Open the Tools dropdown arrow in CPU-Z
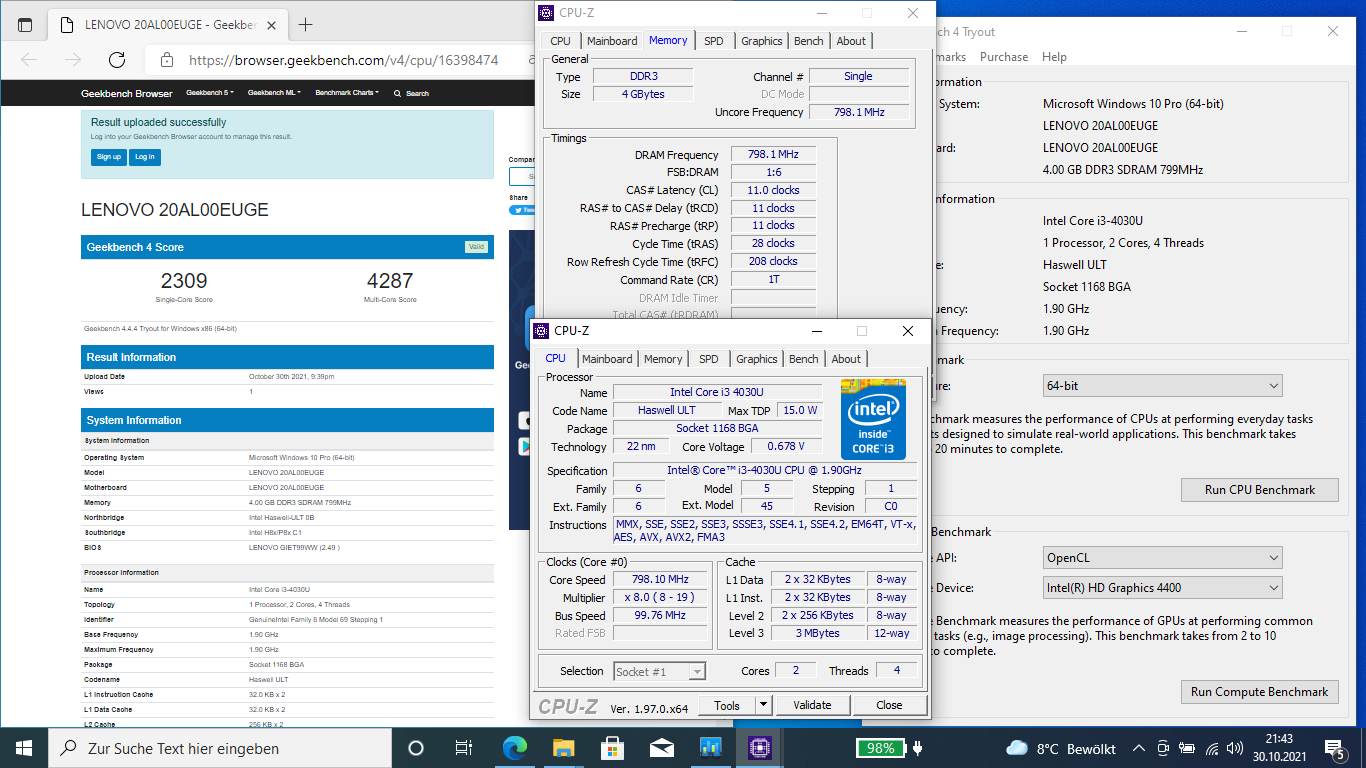1366x768 pixels. [763, 705]
